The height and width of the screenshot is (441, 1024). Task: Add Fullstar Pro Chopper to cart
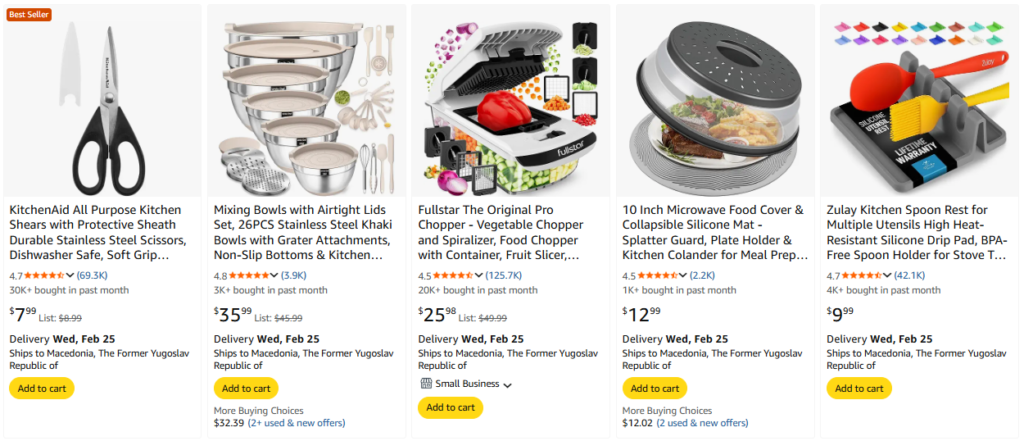450,407
